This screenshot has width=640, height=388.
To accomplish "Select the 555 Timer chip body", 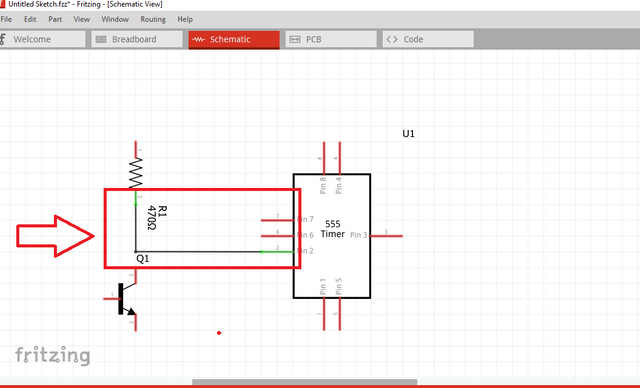I will (332, 236).
